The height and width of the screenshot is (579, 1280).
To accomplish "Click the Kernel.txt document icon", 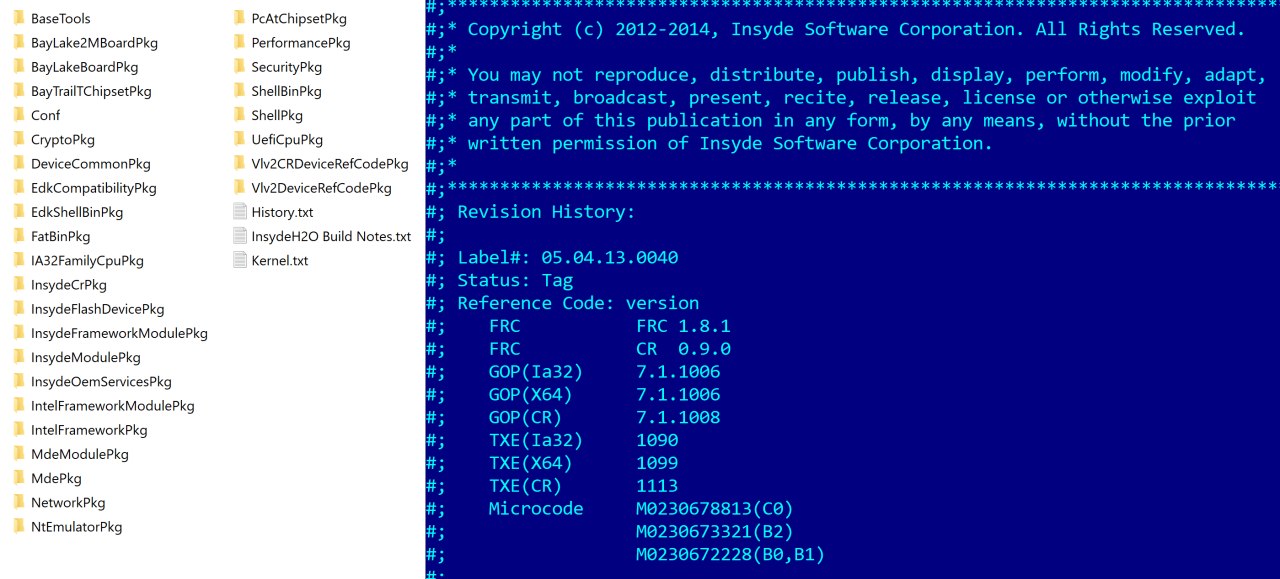I will 239,260.
